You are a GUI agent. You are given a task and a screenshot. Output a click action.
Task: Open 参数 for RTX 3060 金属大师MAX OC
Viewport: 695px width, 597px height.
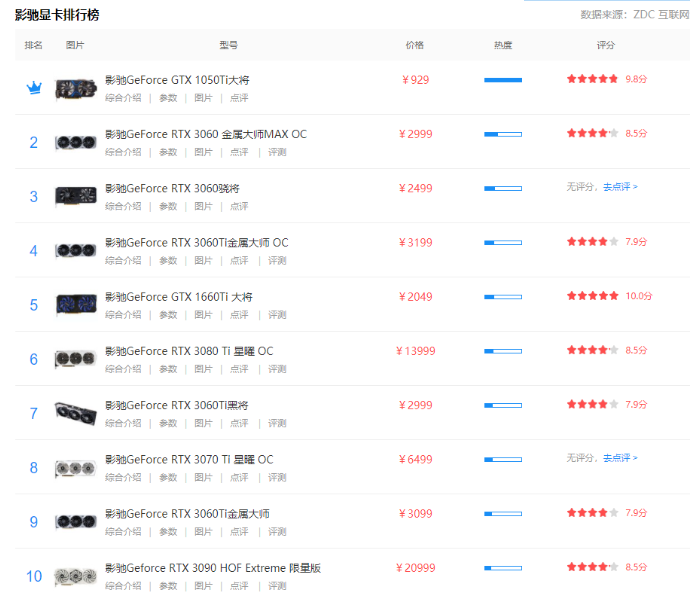tap(168, 152)
